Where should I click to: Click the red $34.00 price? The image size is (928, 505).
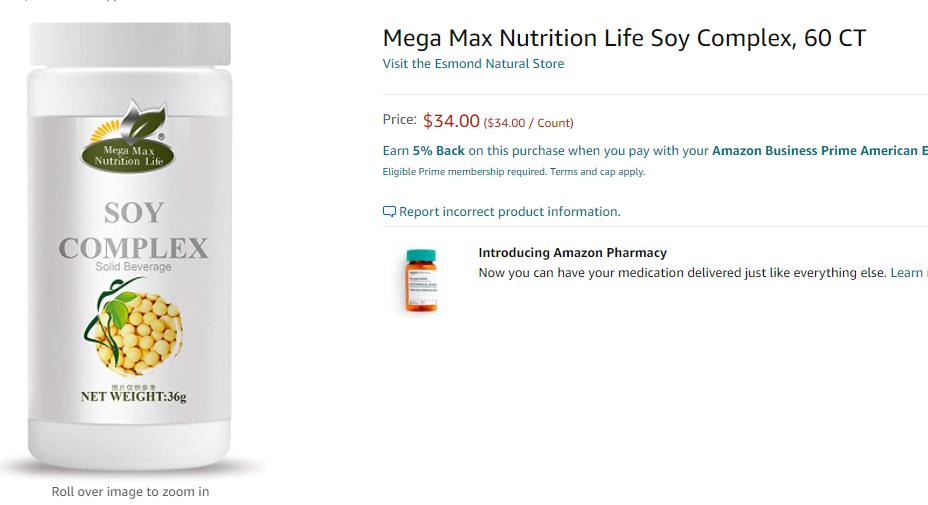pos(451,121)
